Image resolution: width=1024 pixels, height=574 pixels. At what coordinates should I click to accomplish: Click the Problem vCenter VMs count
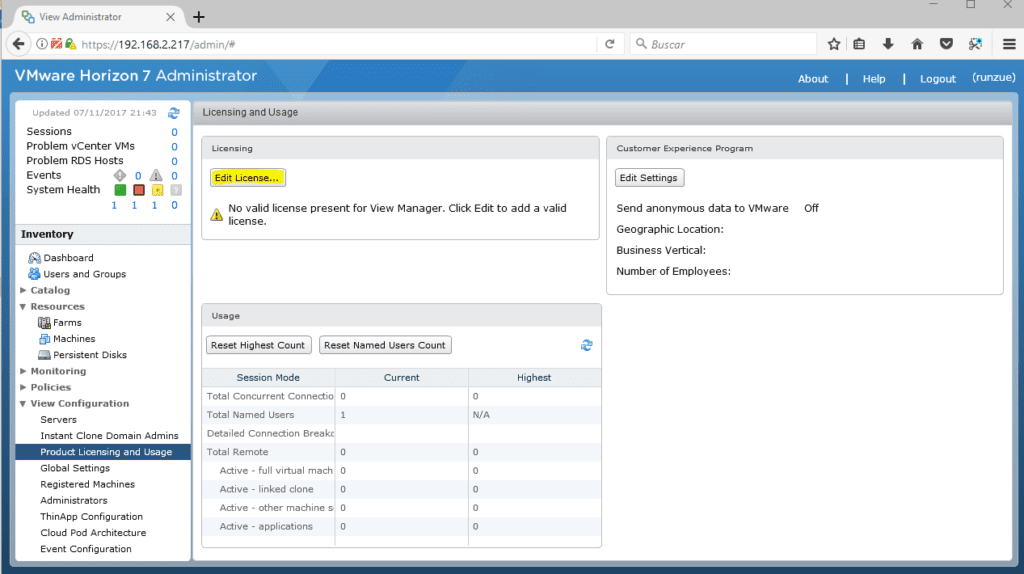point(174,147)
